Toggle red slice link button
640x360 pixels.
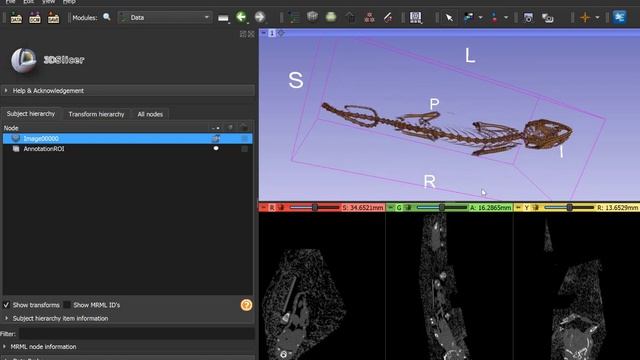[x=281, y=208]
